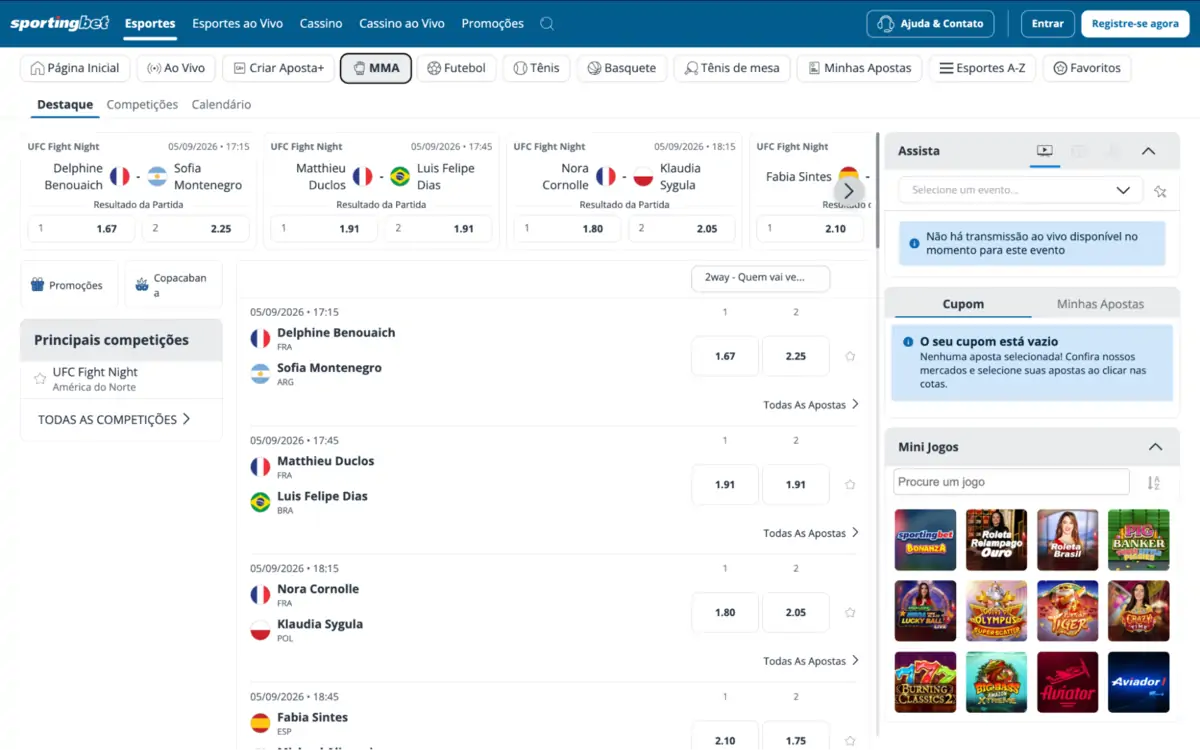Open Promoções in the top menu
Viewport: 1200px width, 750px height.
click(x=493, y=23)
